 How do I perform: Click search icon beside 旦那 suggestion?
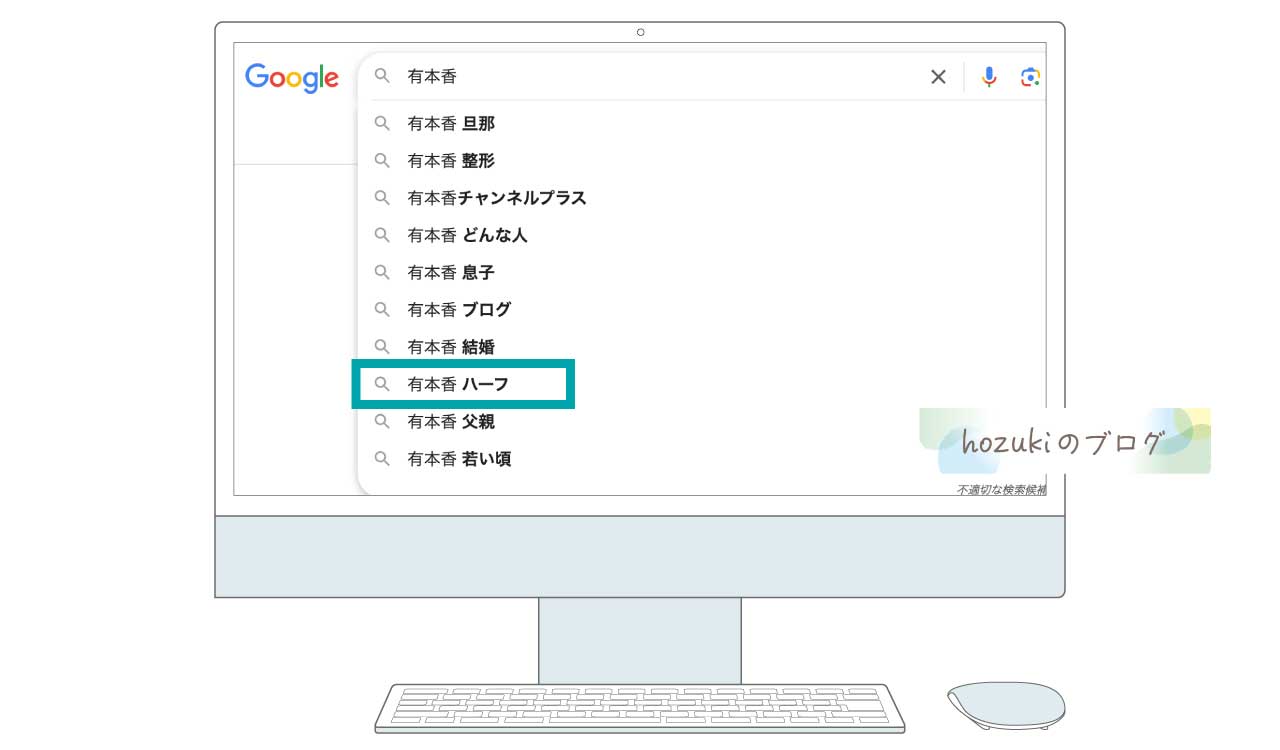click(382, 123)
